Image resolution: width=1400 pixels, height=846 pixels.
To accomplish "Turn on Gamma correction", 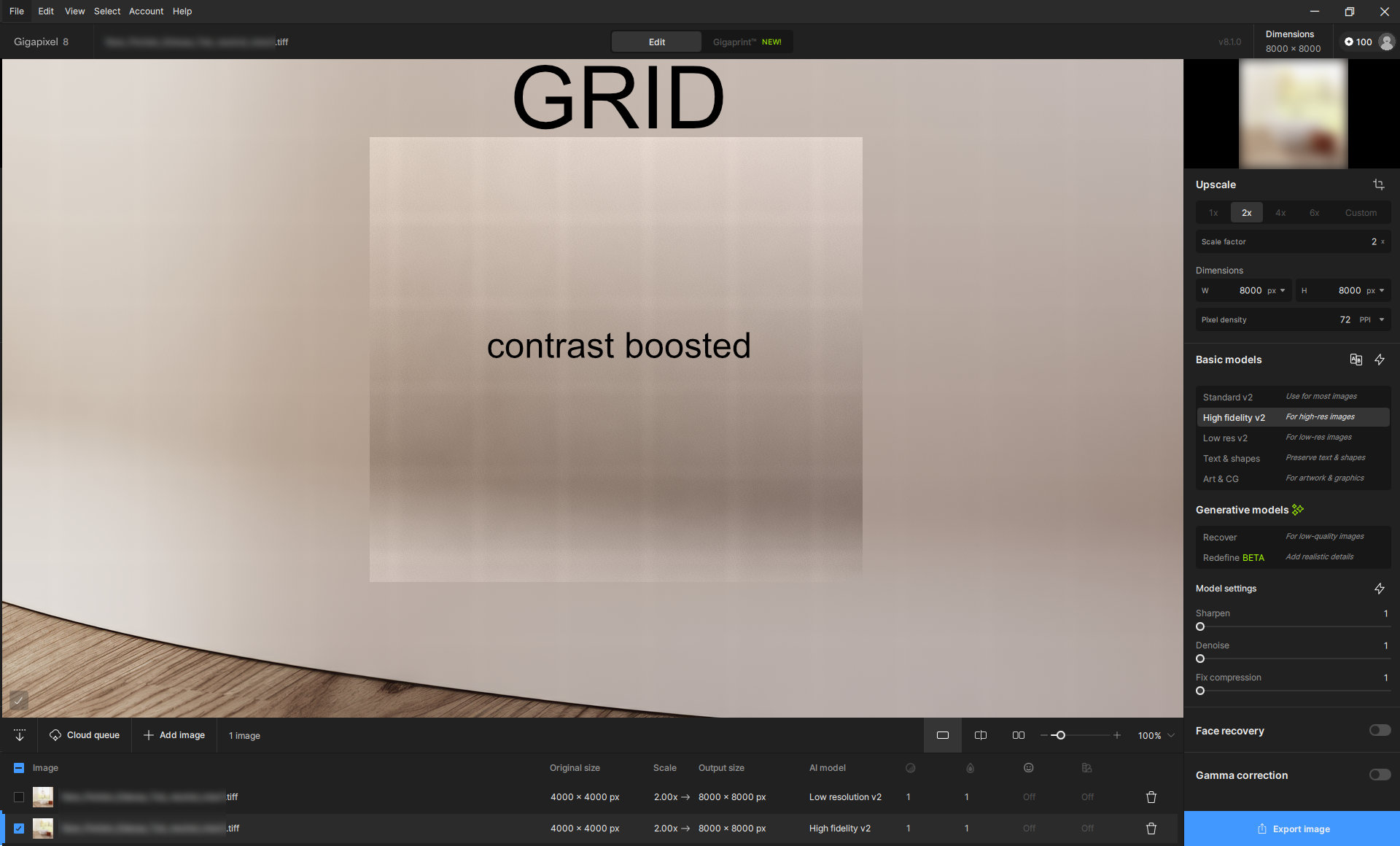I will (1380, 775).
